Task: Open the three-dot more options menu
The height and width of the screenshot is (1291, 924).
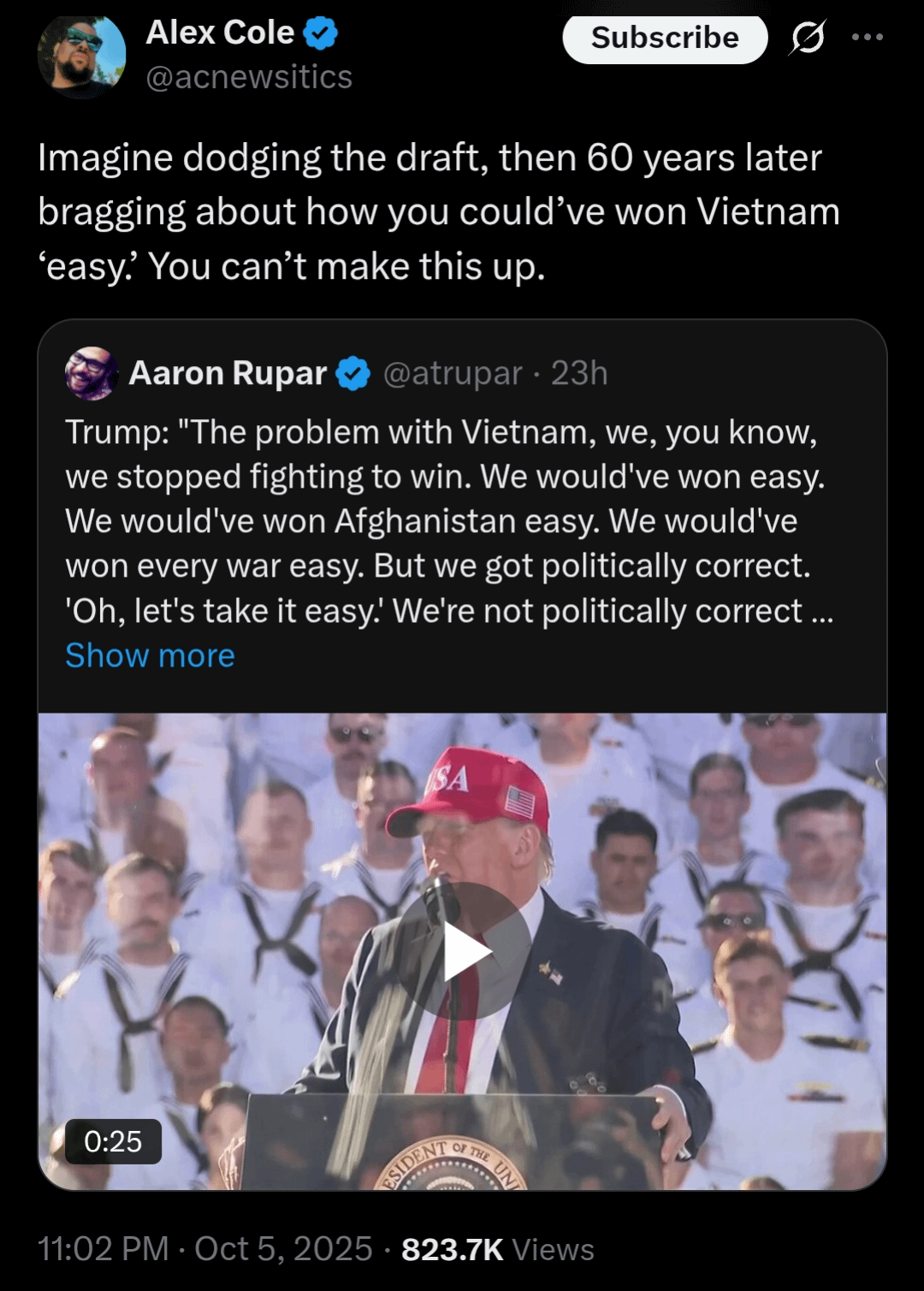Action: pos(867,37)
